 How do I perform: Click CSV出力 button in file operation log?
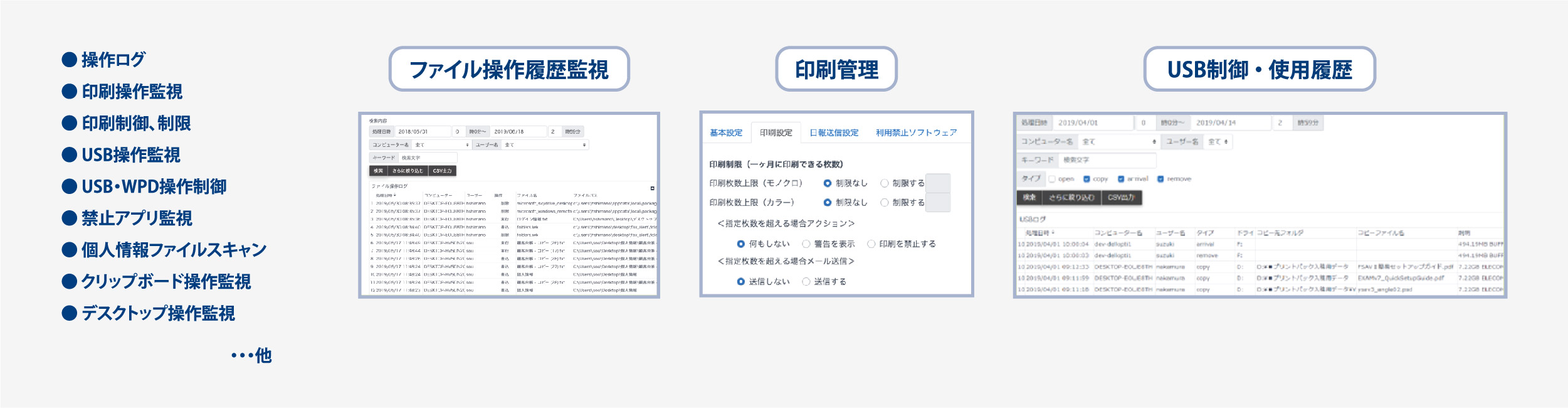click(x=442, y=171)
